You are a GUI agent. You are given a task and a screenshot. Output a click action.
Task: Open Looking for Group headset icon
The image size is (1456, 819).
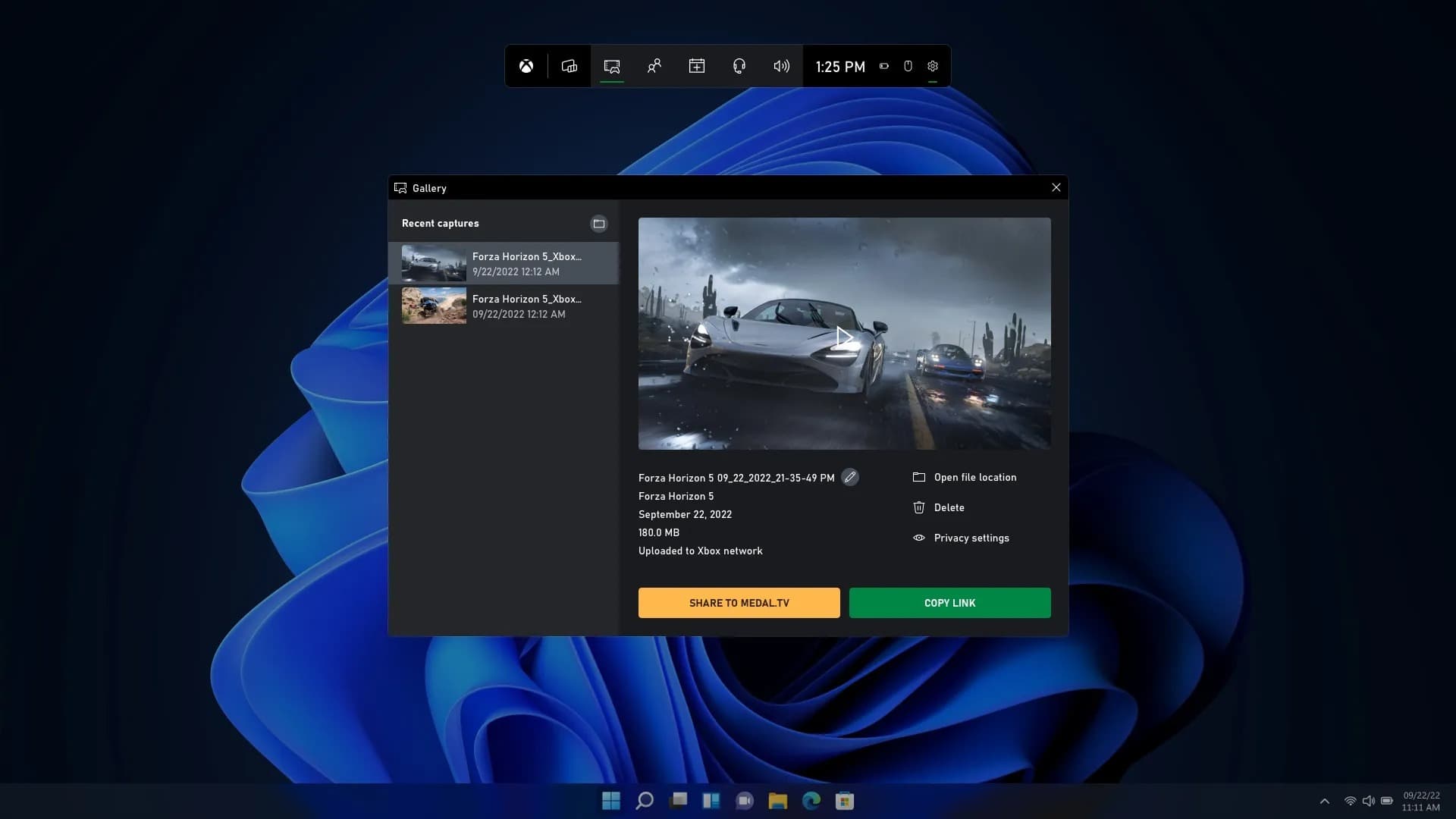pyautogui.click(x=739, y=66)
